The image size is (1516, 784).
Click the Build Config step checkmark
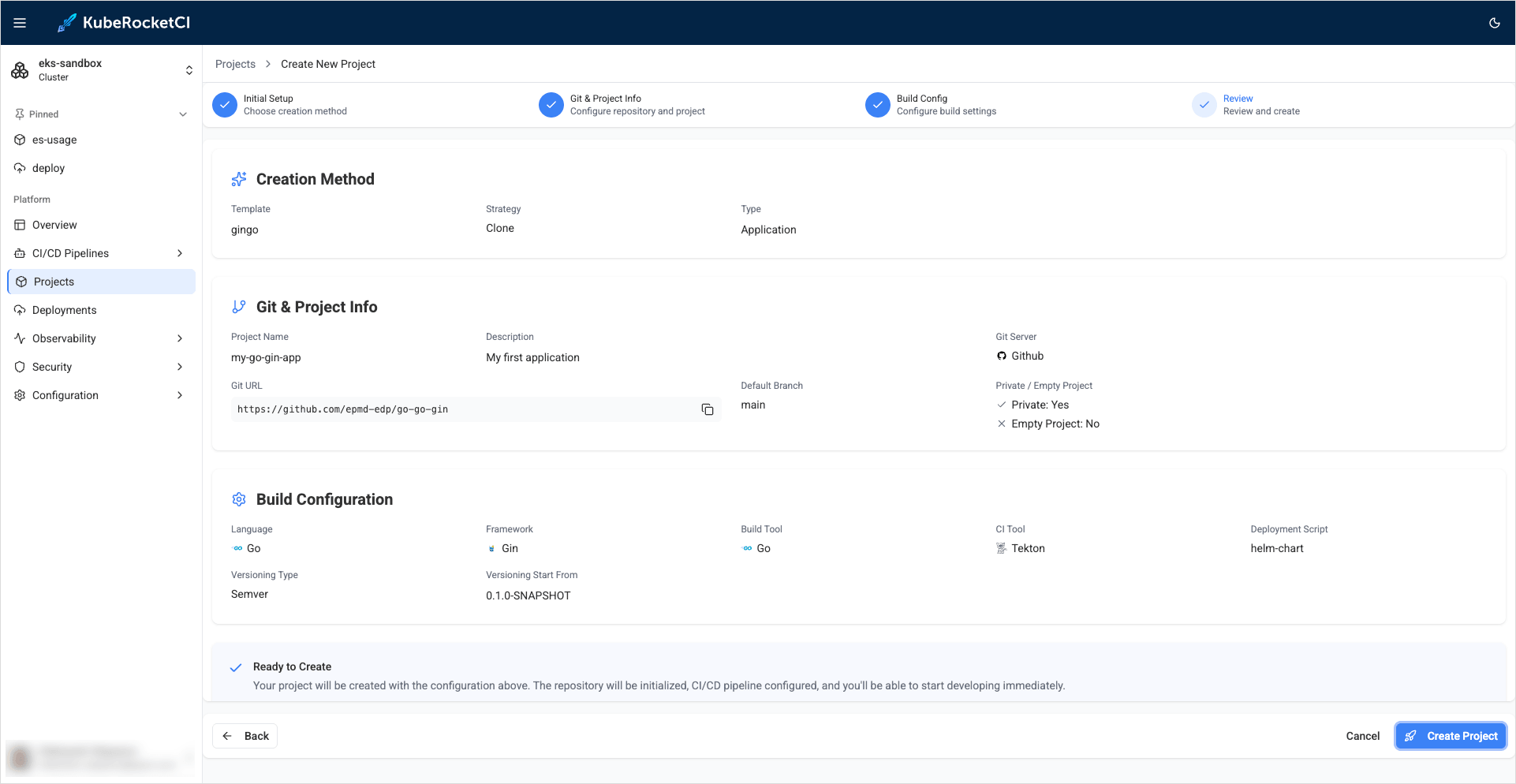(x=878, y=105)
